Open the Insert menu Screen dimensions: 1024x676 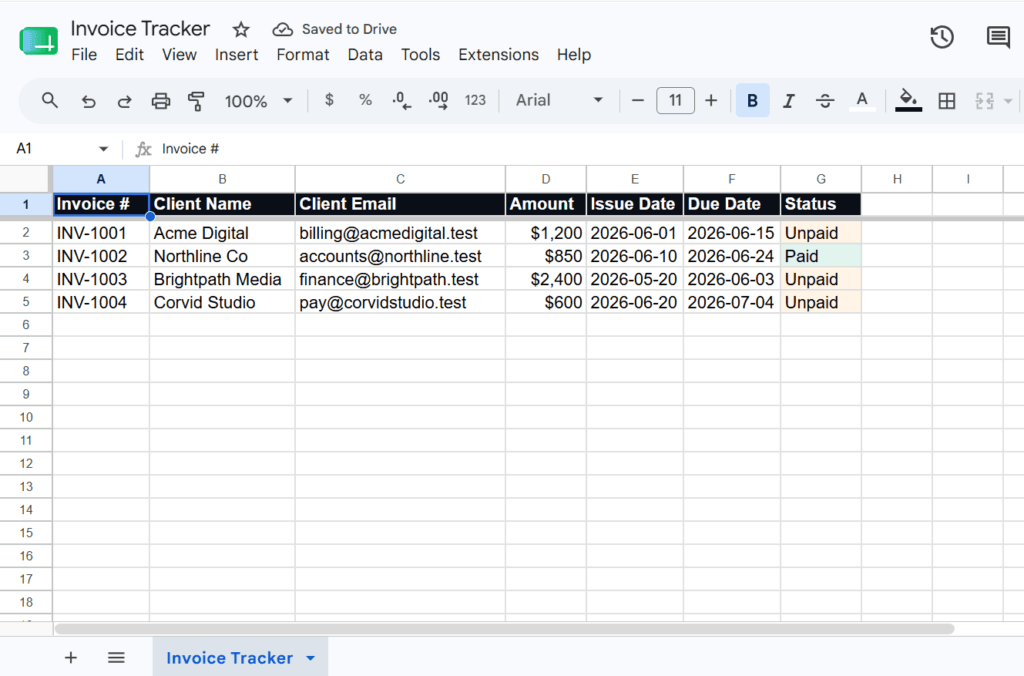coord(236,55)
